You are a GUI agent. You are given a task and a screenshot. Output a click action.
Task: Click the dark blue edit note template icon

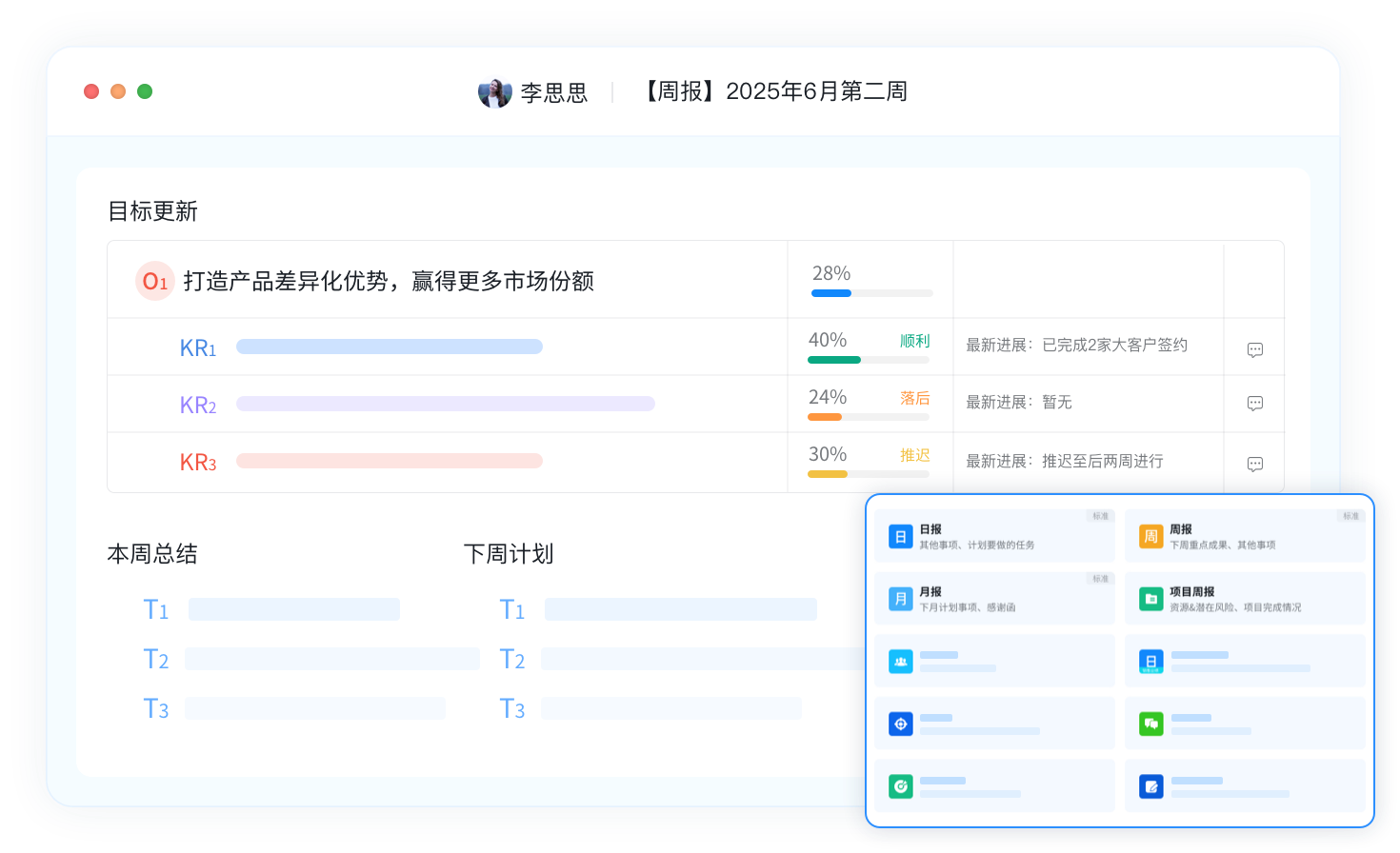click(x=1150, y=786)
